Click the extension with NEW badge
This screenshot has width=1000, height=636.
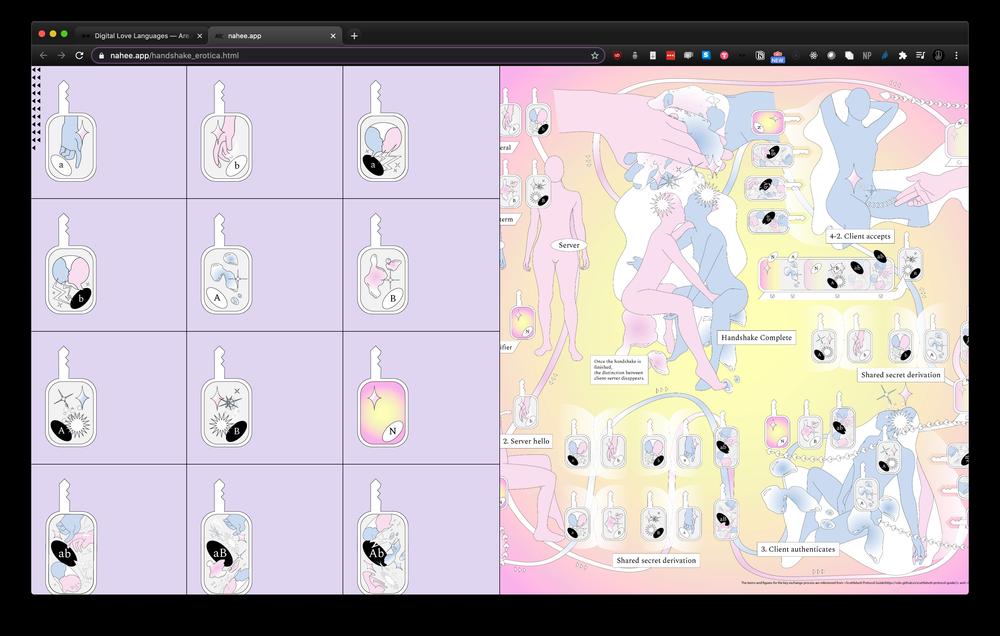(x=777, y=57)
